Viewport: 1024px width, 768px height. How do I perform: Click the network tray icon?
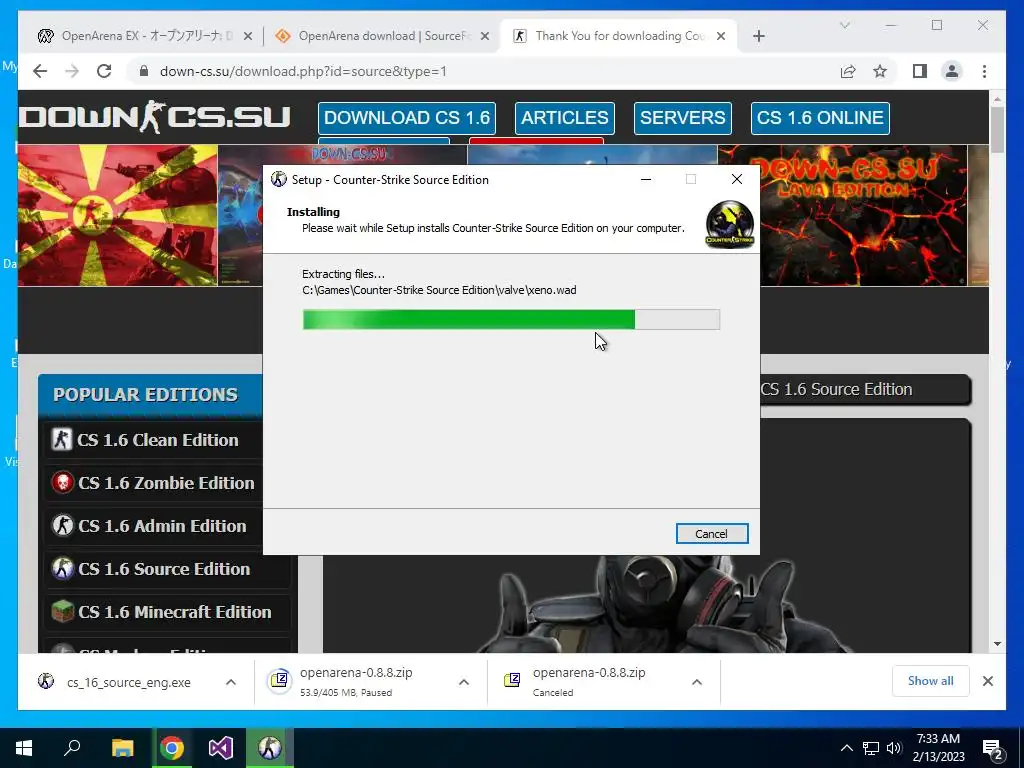coord(871,748)
